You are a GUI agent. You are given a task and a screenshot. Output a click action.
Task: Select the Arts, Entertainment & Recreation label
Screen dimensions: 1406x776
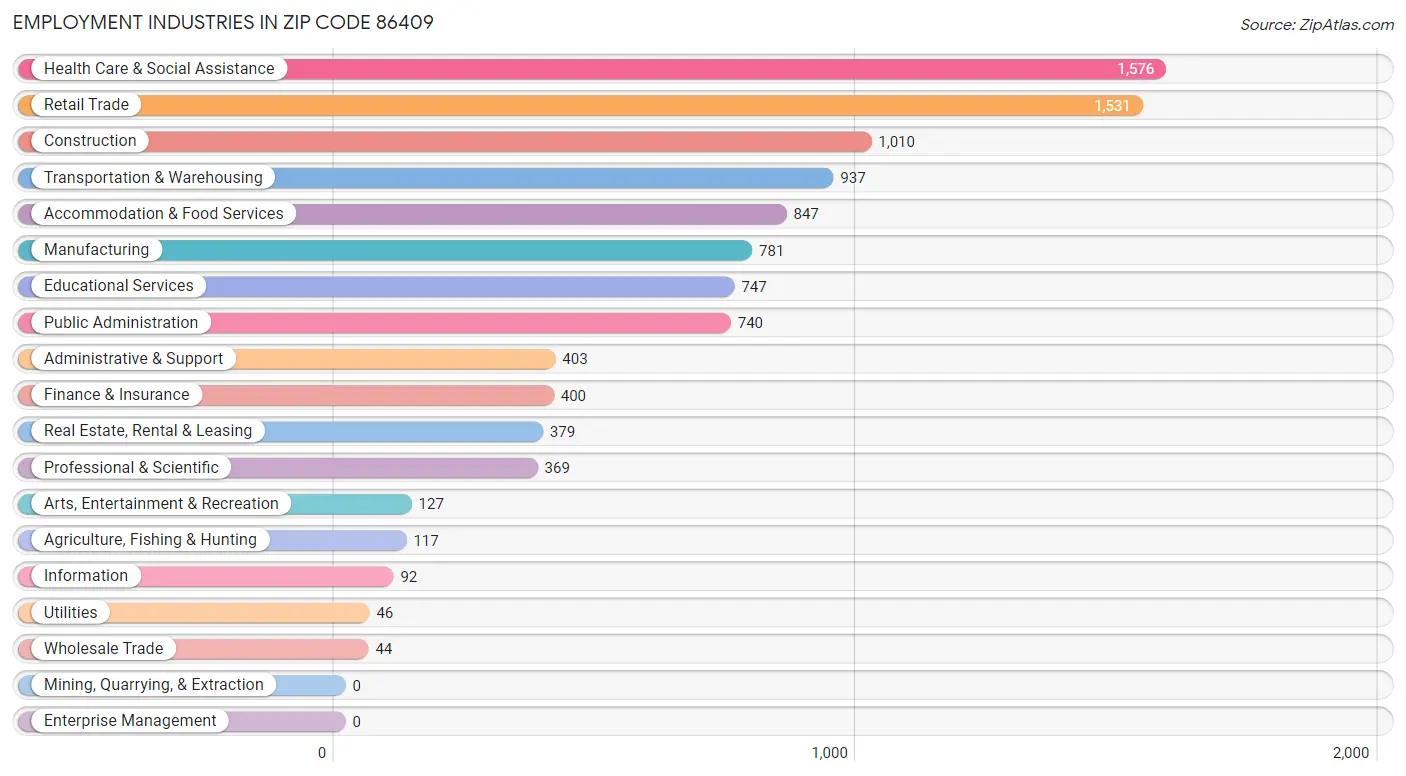(161, 504)
